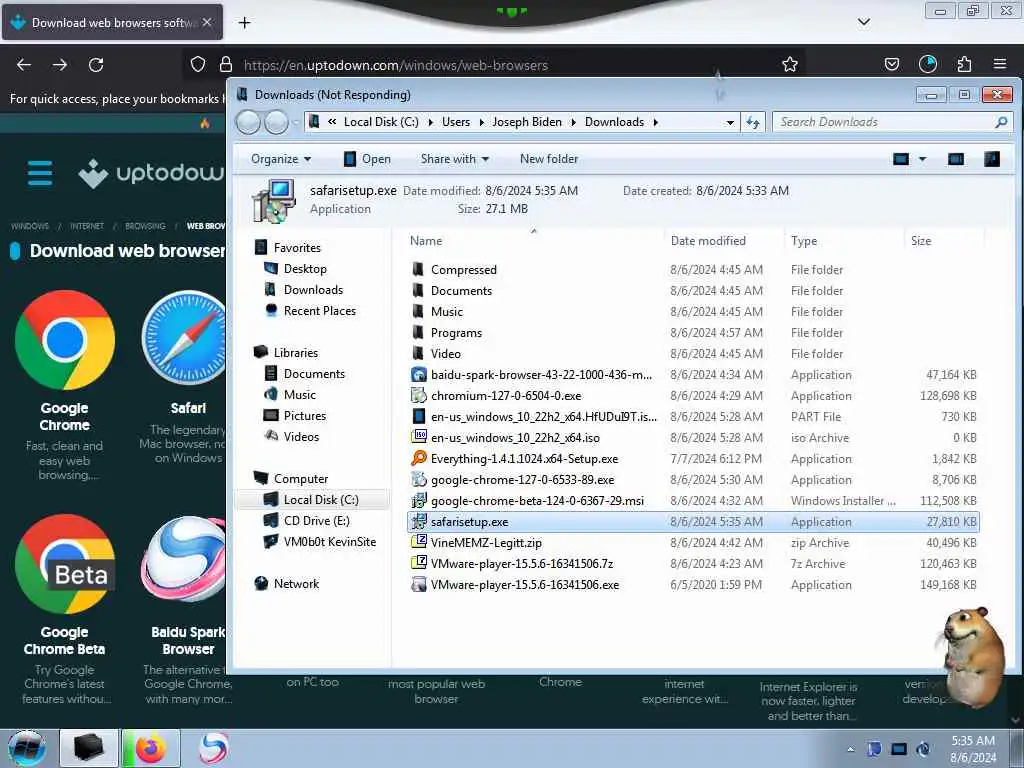Reload the uptodown page
1024x768 pixels.
pyautogui.click(x=96, y=65)
